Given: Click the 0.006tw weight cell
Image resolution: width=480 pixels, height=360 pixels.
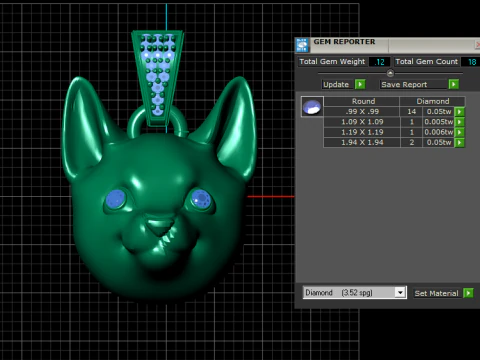Looking at the screenshot, I should (438, 132).
